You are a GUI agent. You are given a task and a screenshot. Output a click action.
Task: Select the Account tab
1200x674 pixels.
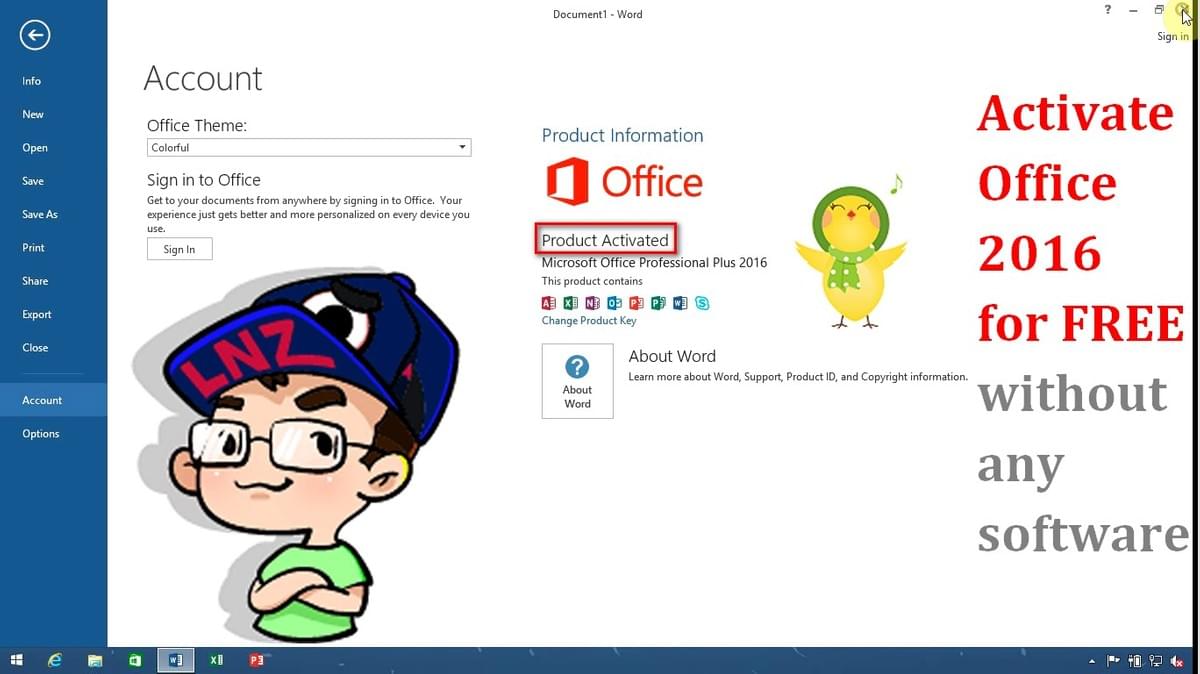(53, 400)
